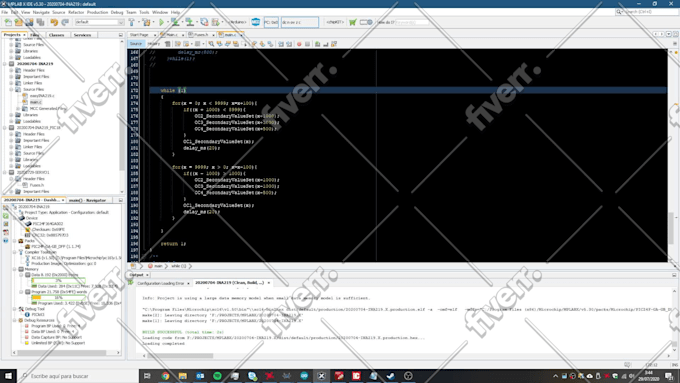The height and width of the screenshot is (383, 680).
Task: Open the Refactor menu
Action: click(76, 12)
